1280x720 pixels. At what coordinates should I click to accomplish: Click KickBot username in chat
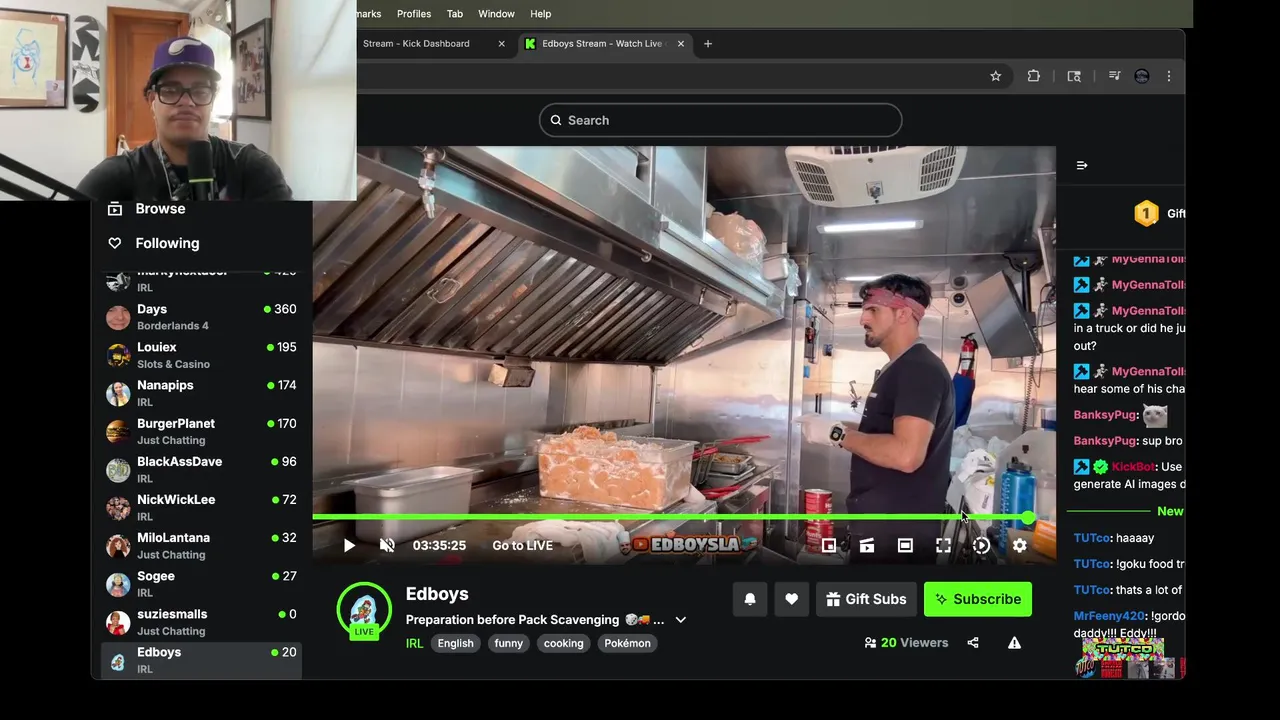(x=1134, y=467)
